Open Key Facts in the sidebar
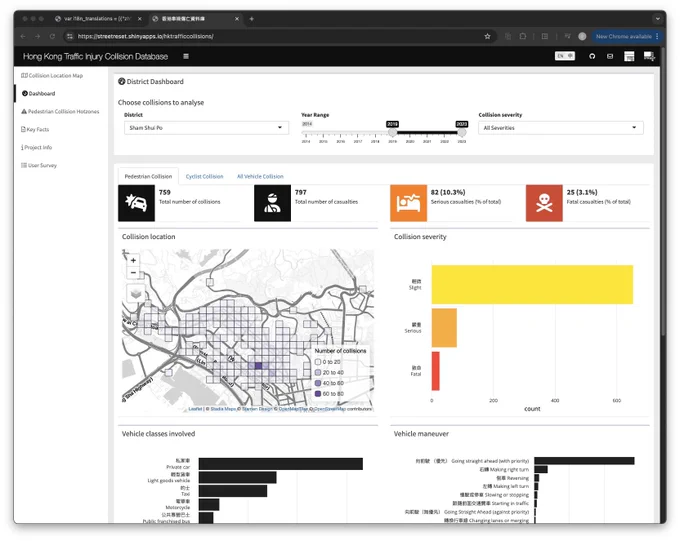Screen dimensions: 680x541 point(35,129)
